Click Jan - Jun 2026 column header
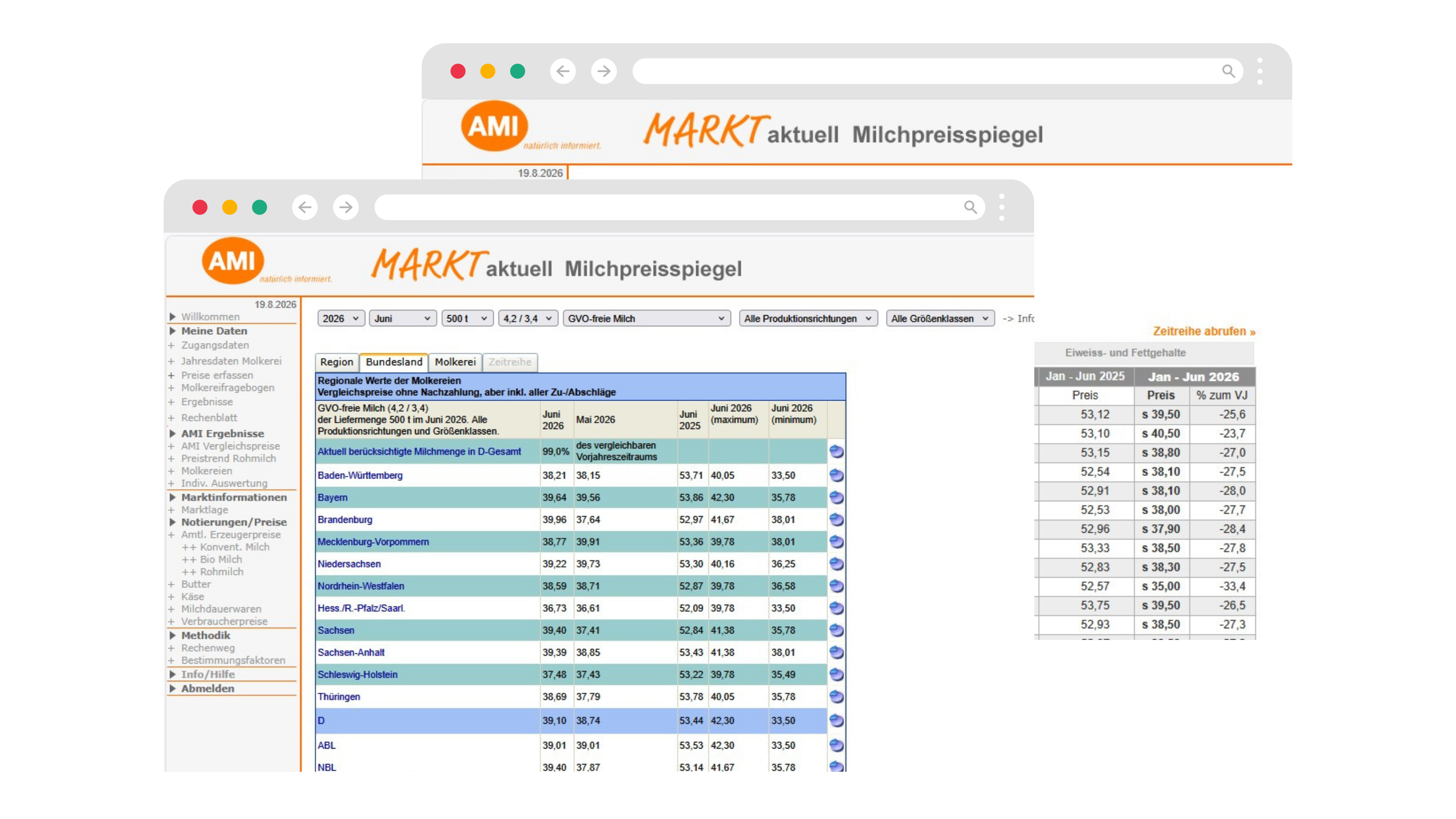The width and height of the screenshot is (1456, 819). tap(1194, 376)
